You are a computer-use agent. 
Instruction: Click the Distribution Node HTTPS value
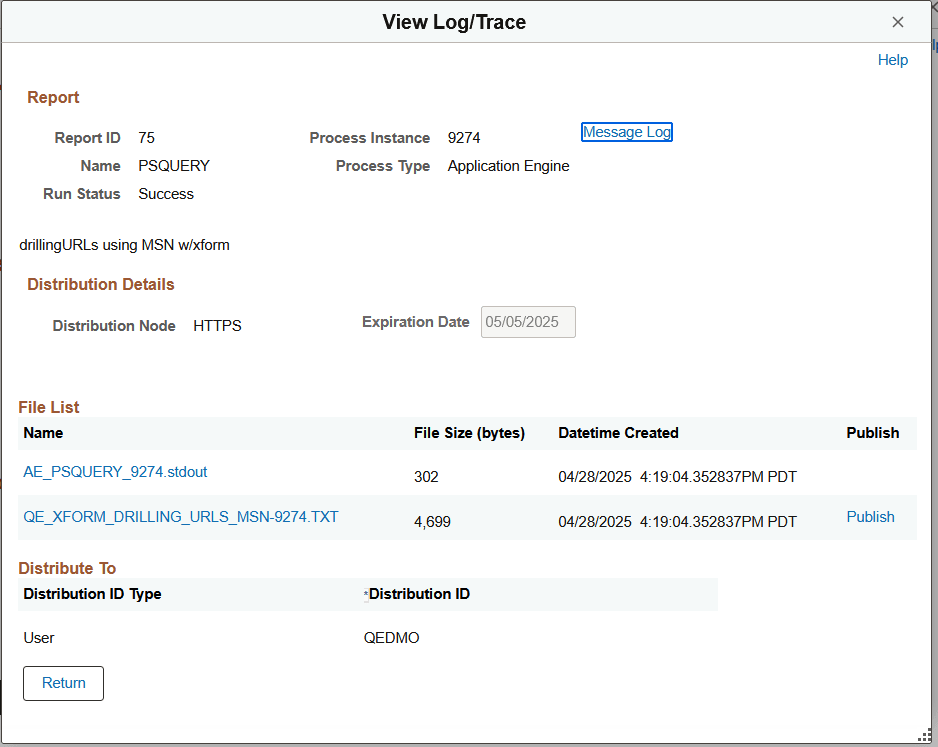click(217, 325)
